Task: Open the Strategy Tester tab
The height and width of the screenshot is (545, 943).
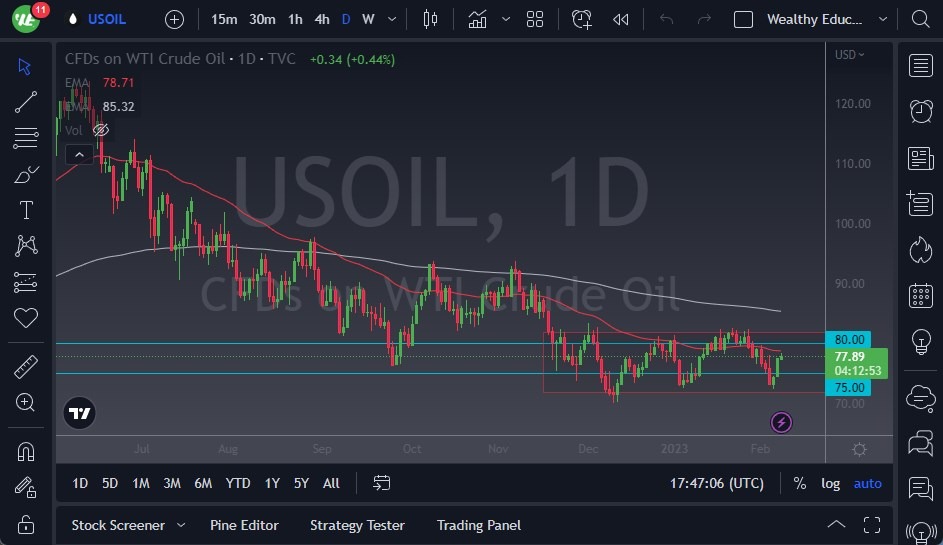Action: (x=357, y=525)
